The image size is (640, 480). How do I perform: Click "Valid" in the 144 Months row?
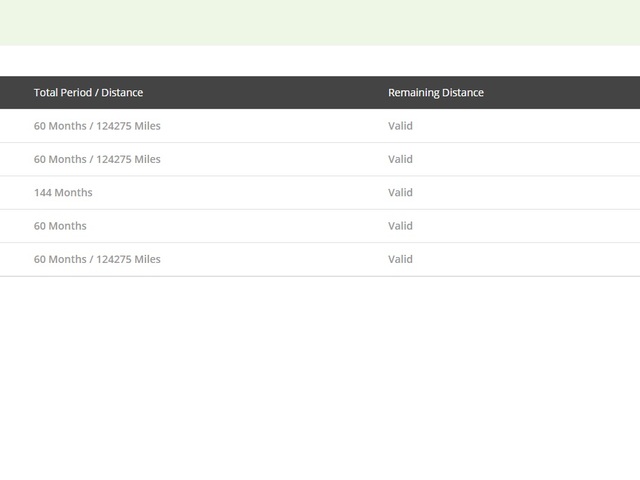click(400, 193)
